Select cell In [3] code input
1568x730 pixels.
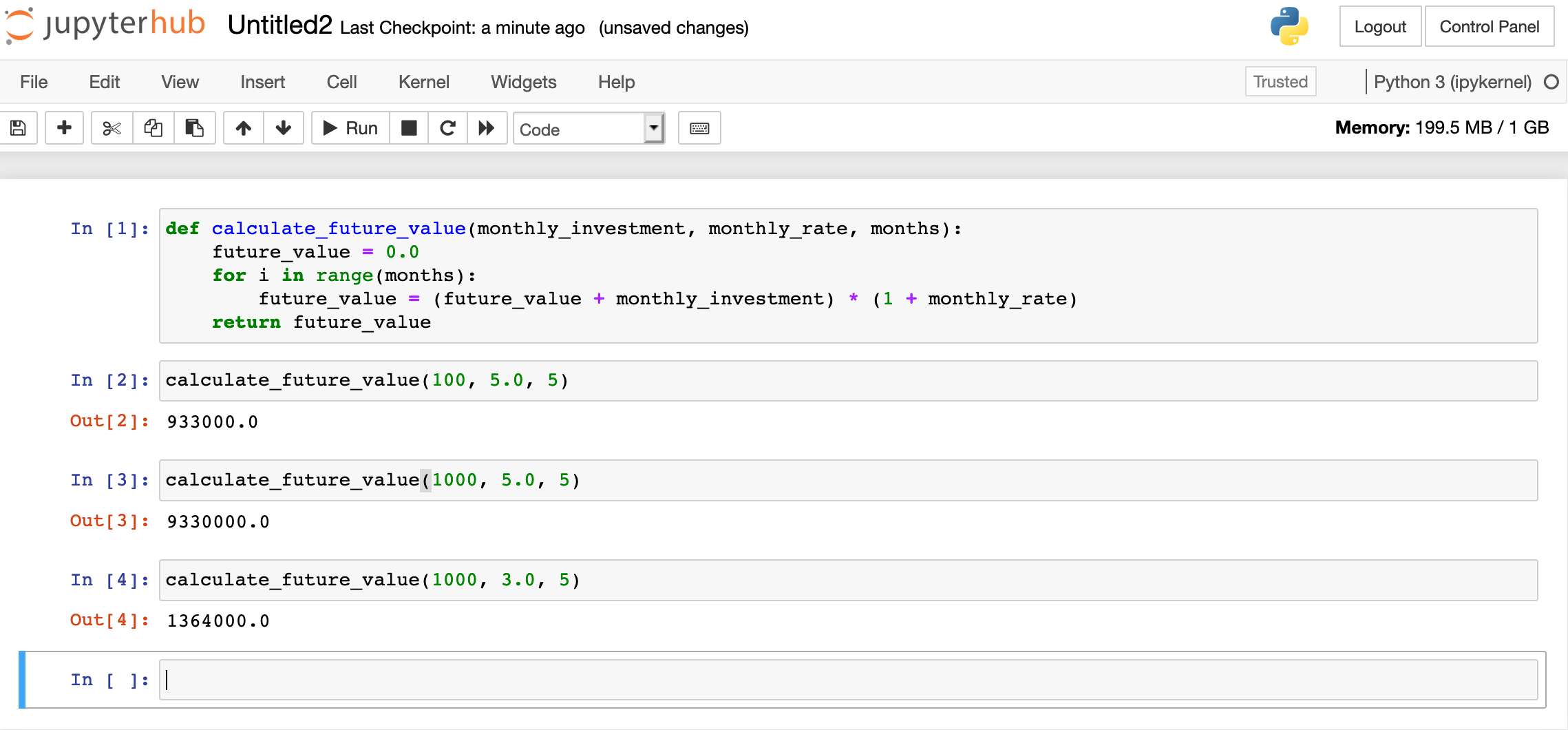coord(848,480)
